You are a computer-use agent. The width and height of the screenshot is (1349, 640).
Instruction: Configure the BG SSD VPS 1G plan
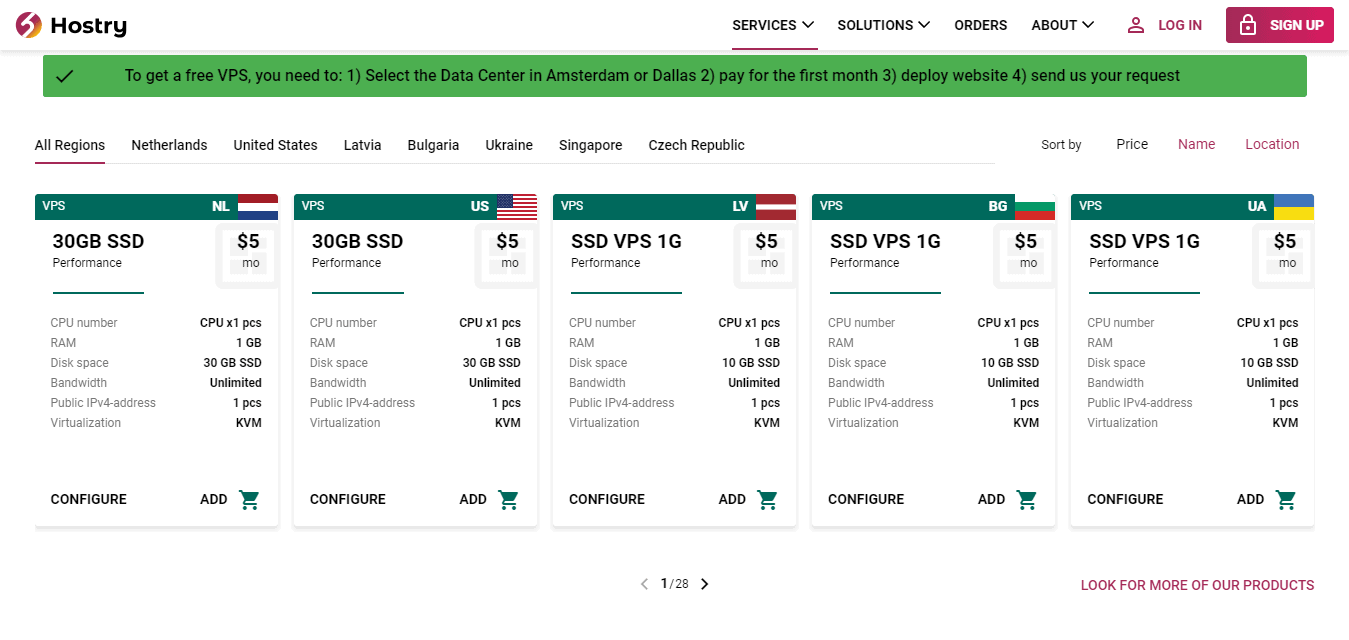(x=865, y=499)
